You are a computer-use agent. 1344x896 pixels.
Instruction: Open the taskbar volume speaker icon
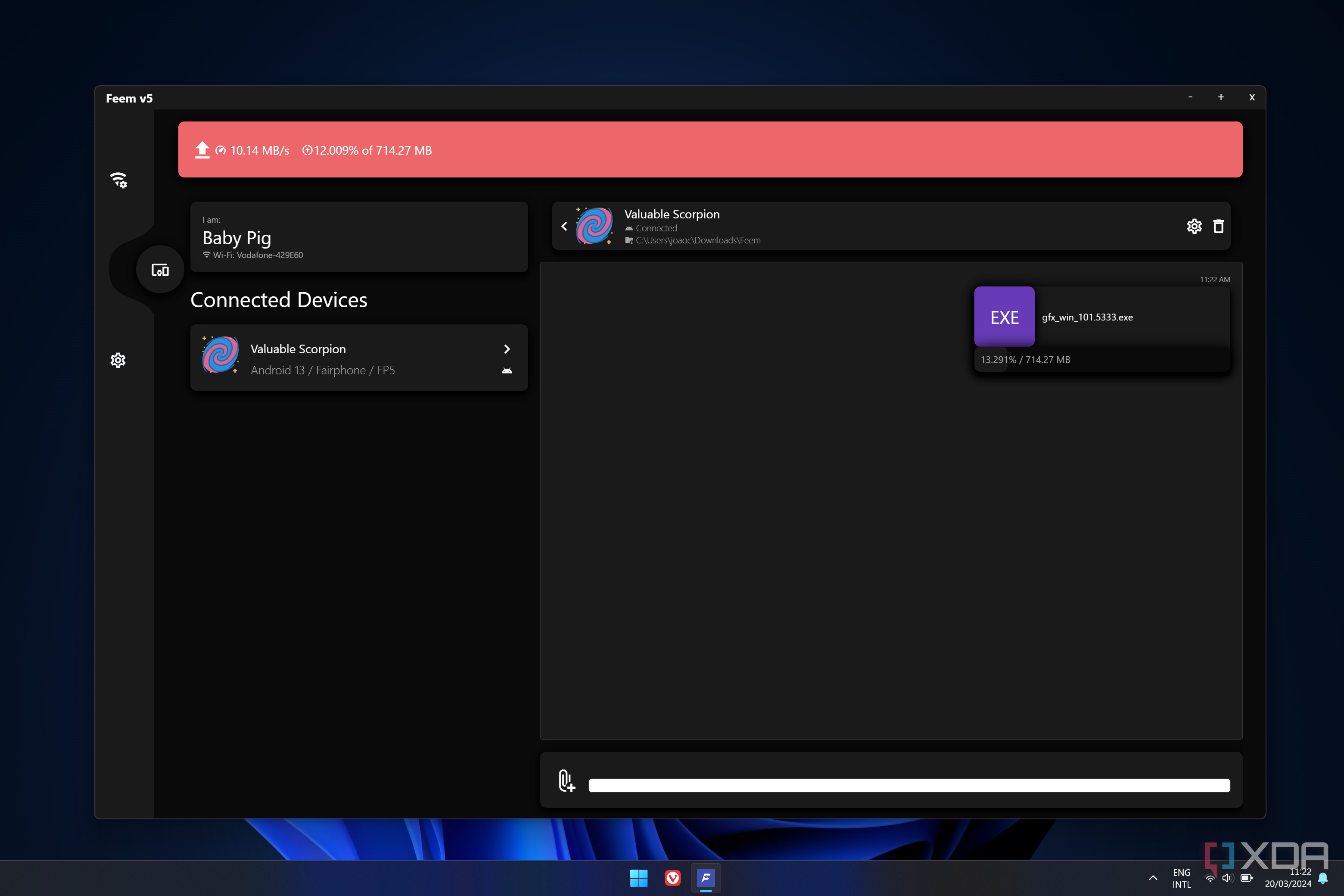coord(1227,878)
